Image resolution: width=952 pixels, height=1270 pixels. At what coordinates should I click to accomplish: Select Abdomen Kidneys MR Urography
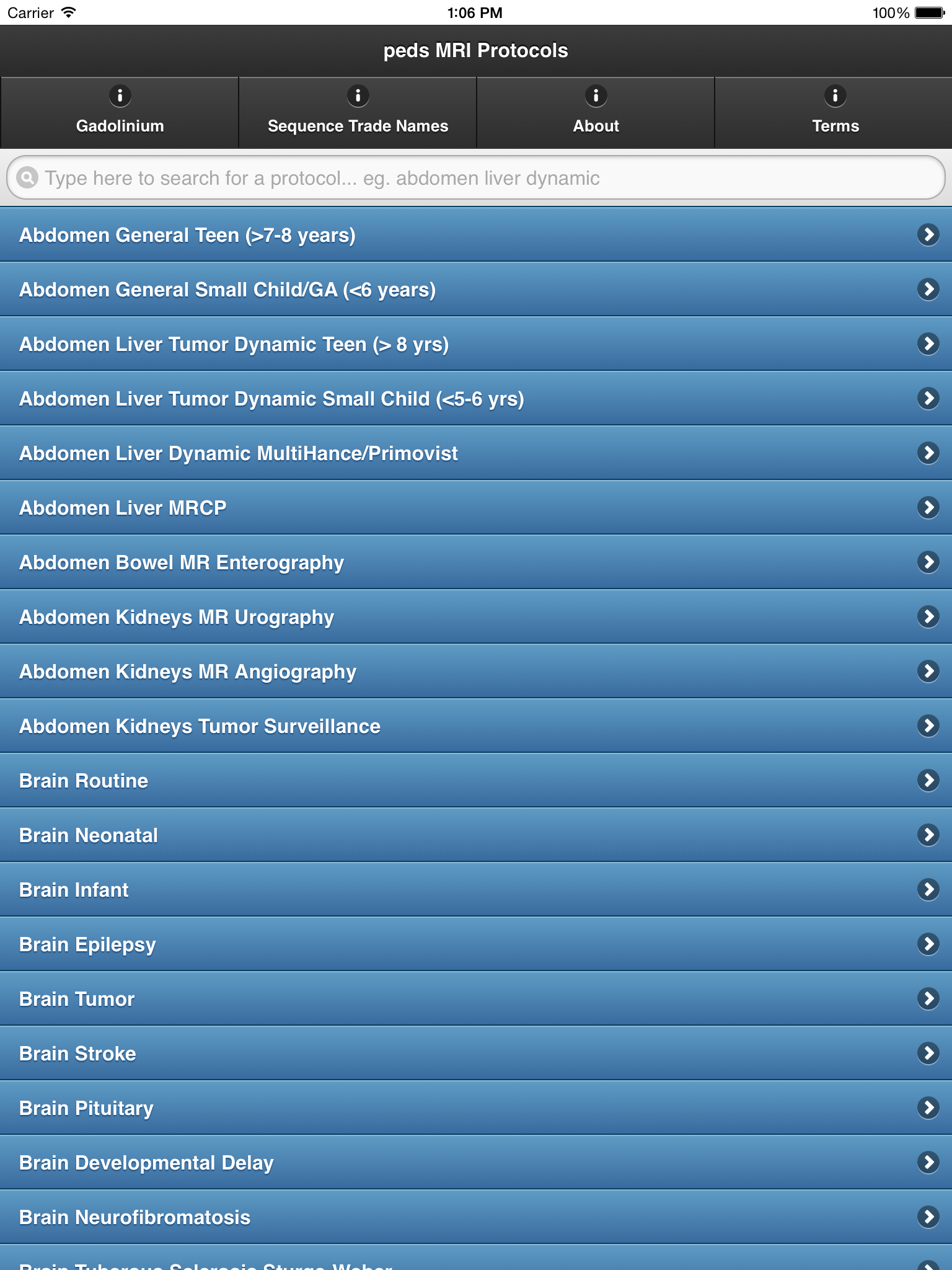point(476,616)
